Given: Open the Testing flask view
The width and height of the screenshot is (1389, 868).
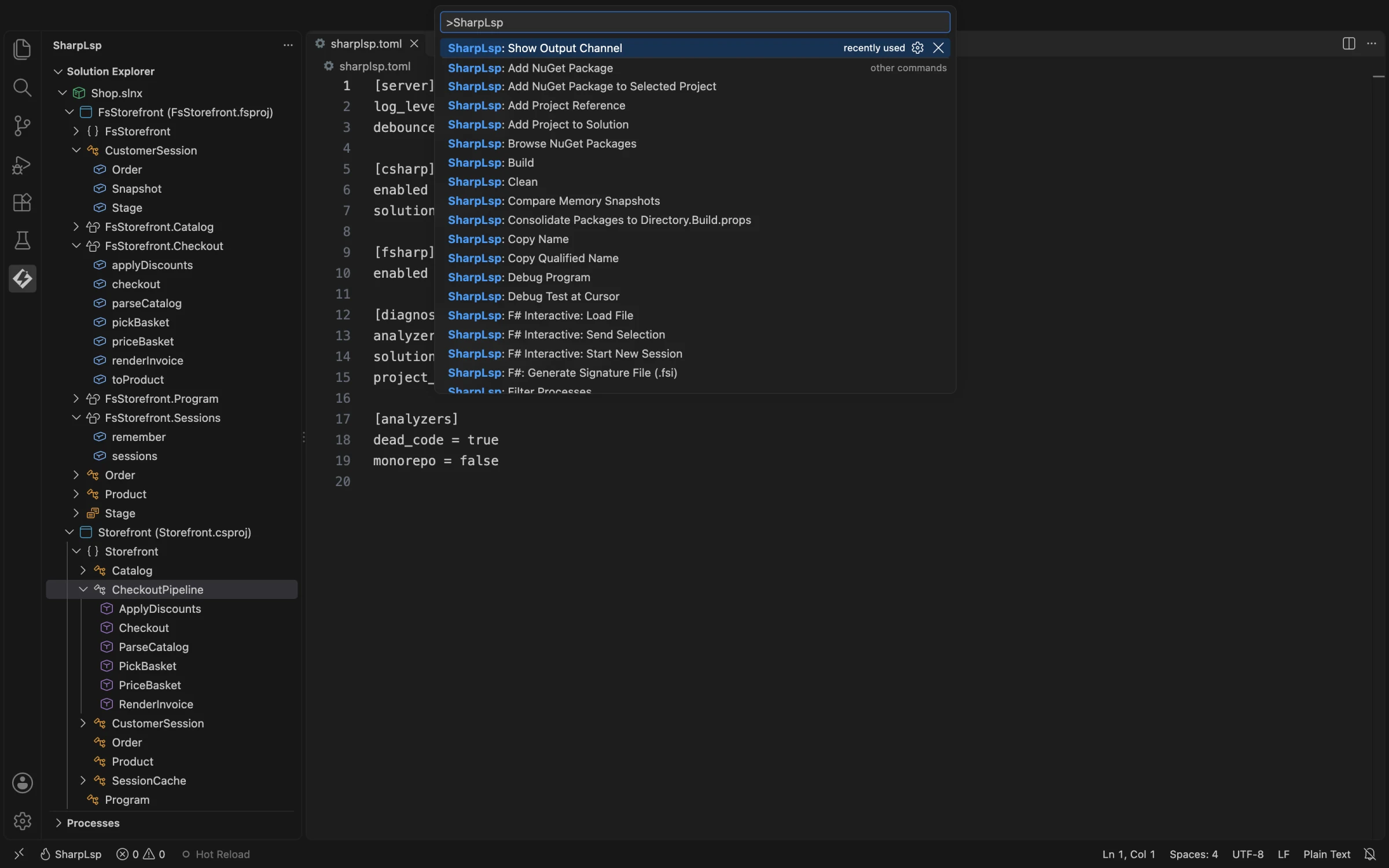Looking at the screenshot, I should click(x=22, y=241).
